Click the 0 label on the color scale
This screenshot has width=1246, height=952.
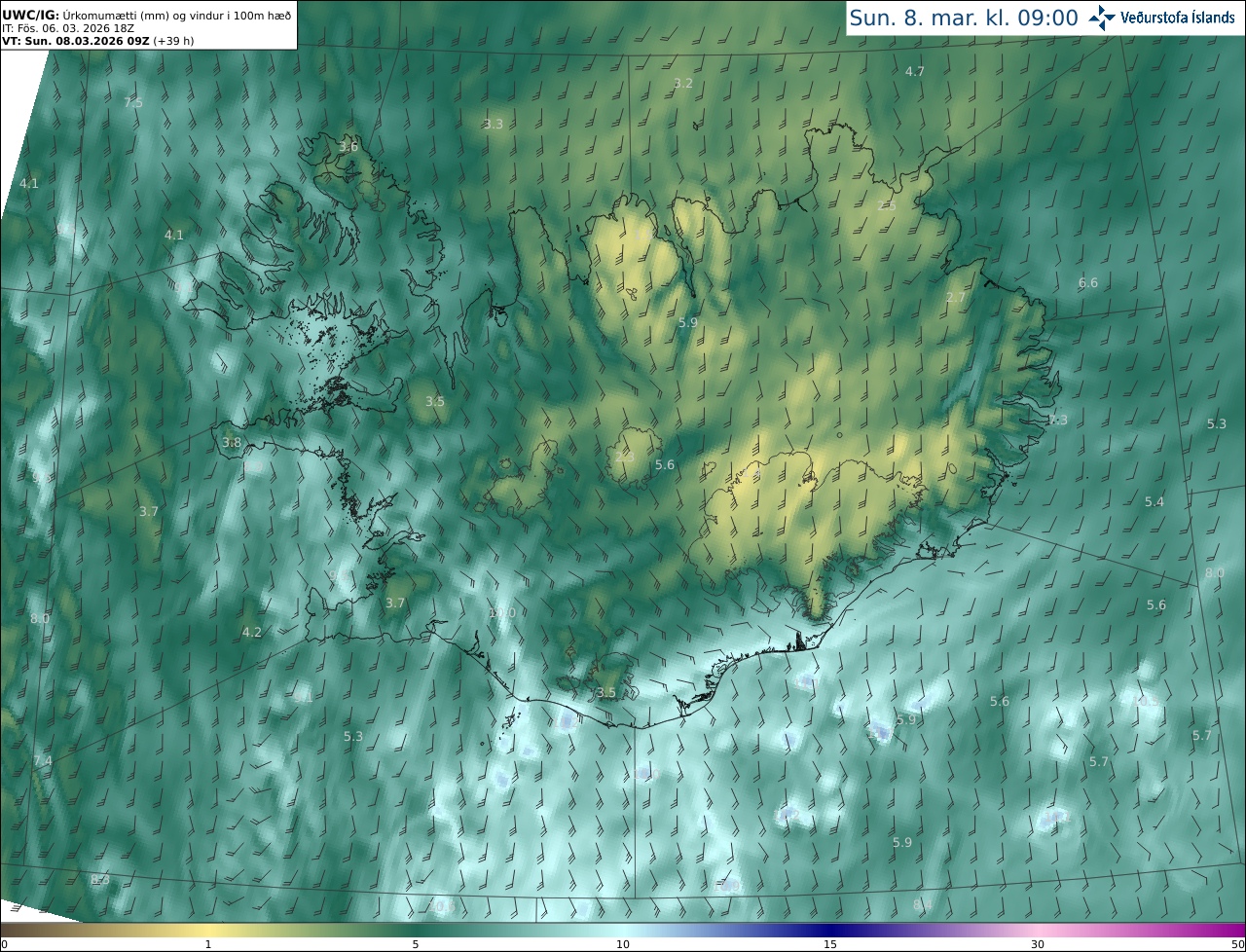tap(4, 944)
